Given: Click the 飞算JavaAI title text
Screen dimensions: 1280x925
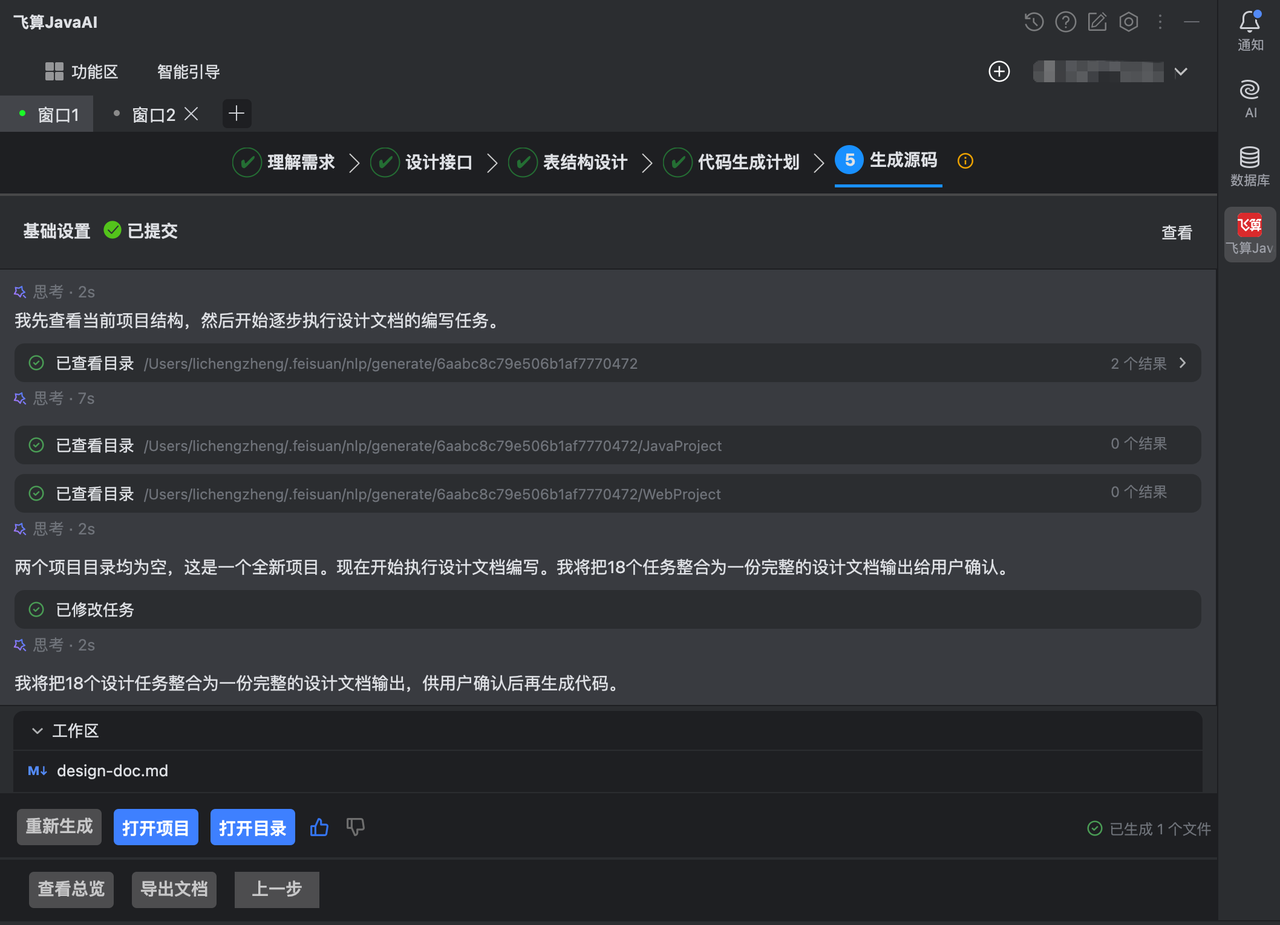Looking at the screenshot, I should point(55,22).
